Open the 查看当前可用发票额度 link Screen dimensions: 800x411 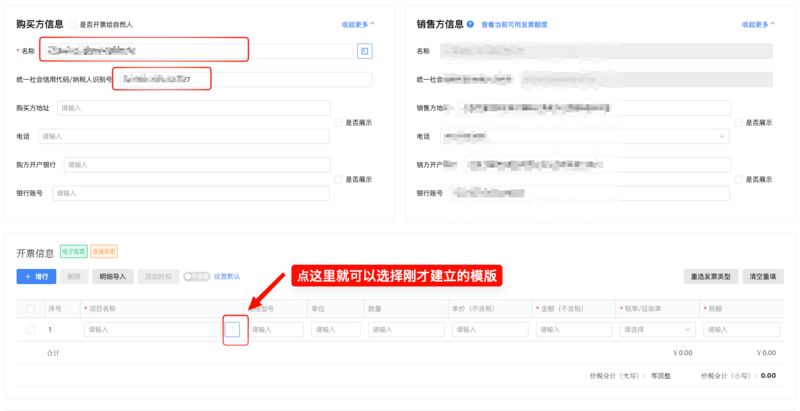(514, 24)
